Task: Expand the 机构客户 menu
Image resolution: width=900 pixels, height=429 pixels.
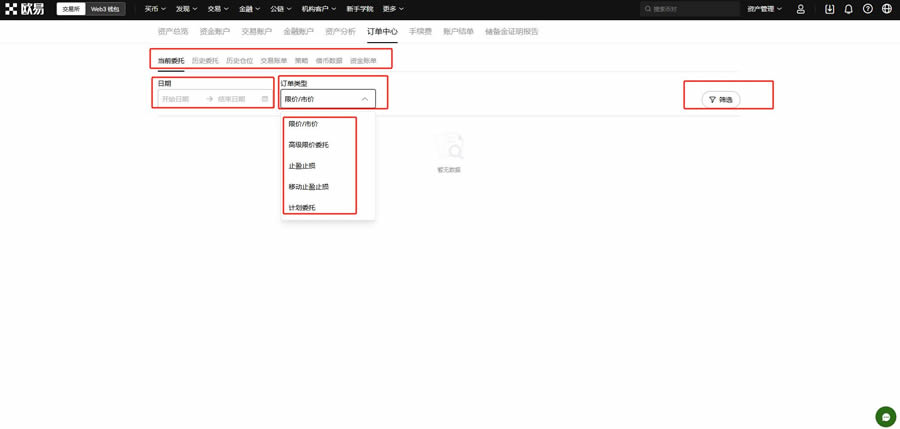Action: coord(319,9)
